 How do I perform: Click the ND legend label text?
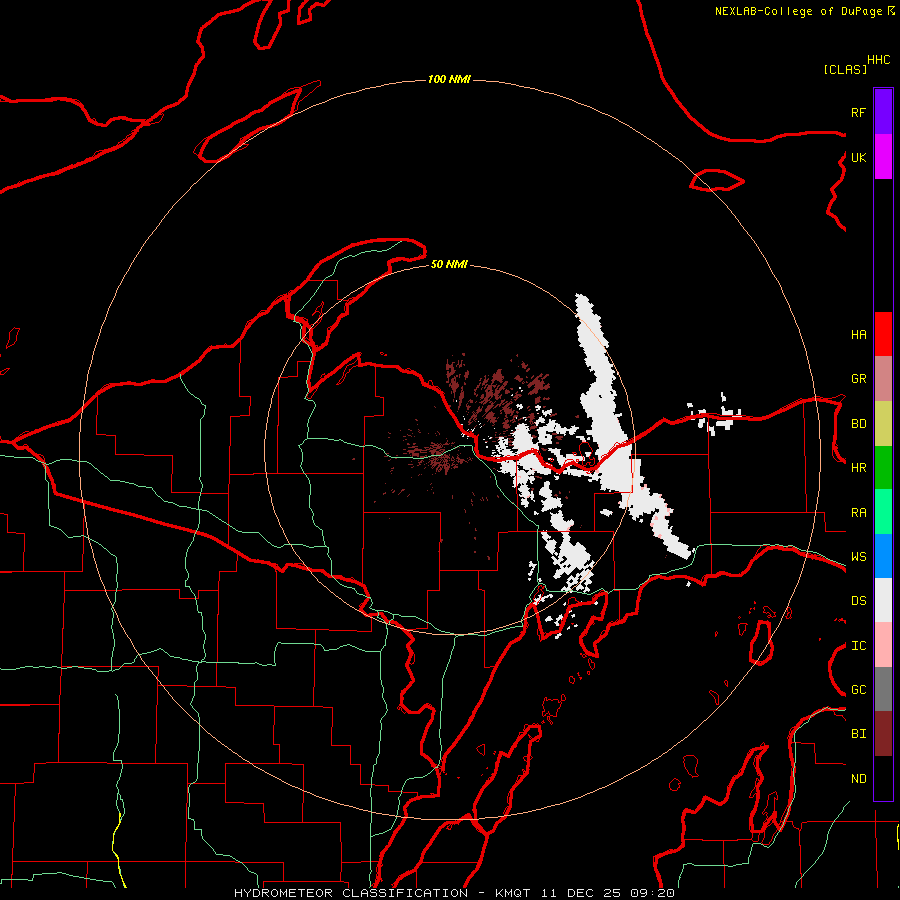tap(859, 778)
